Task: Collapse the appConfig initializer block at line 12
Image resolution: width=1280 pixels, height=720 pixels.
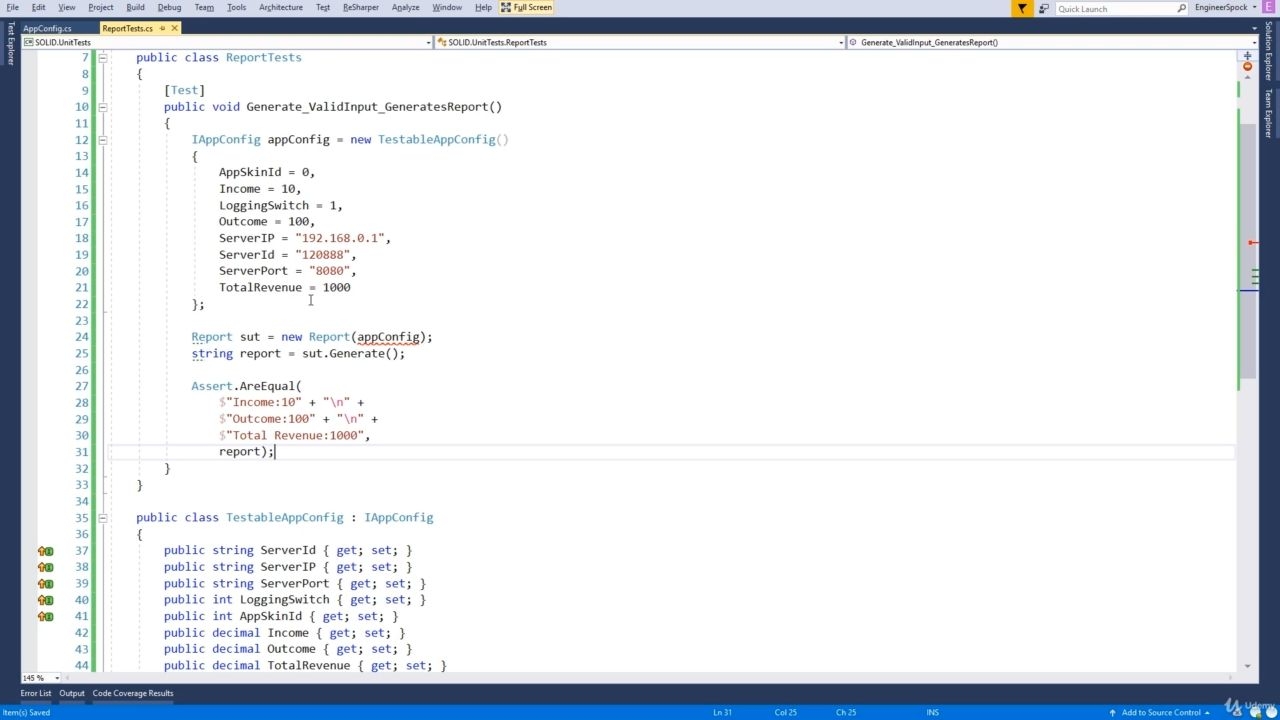Action: (102, 140)
